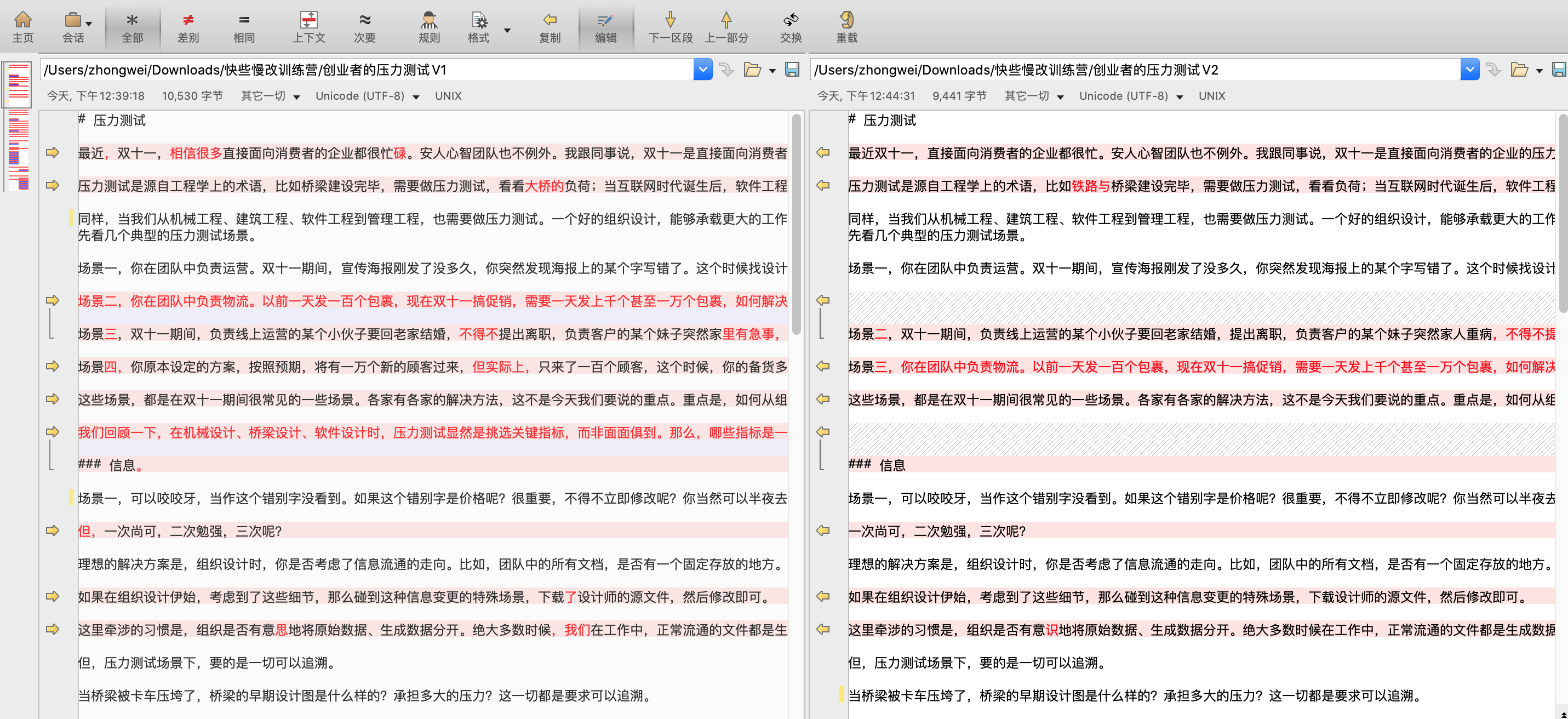1568x719 pixels.
Task: Open left path history dropdown
Action: click(702, 70)
